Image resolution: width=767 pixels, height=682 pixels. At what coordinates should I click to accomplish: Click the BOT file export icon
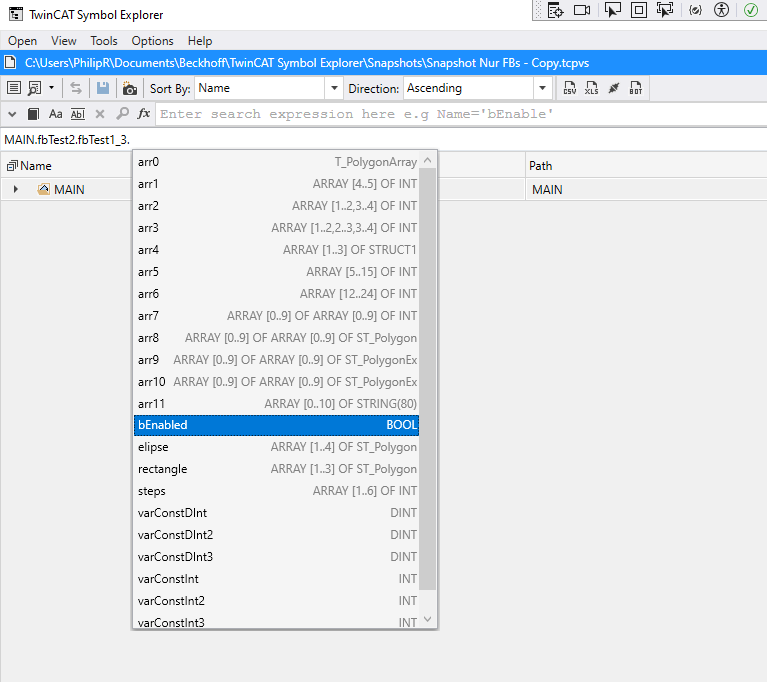(x=635, y=88)
